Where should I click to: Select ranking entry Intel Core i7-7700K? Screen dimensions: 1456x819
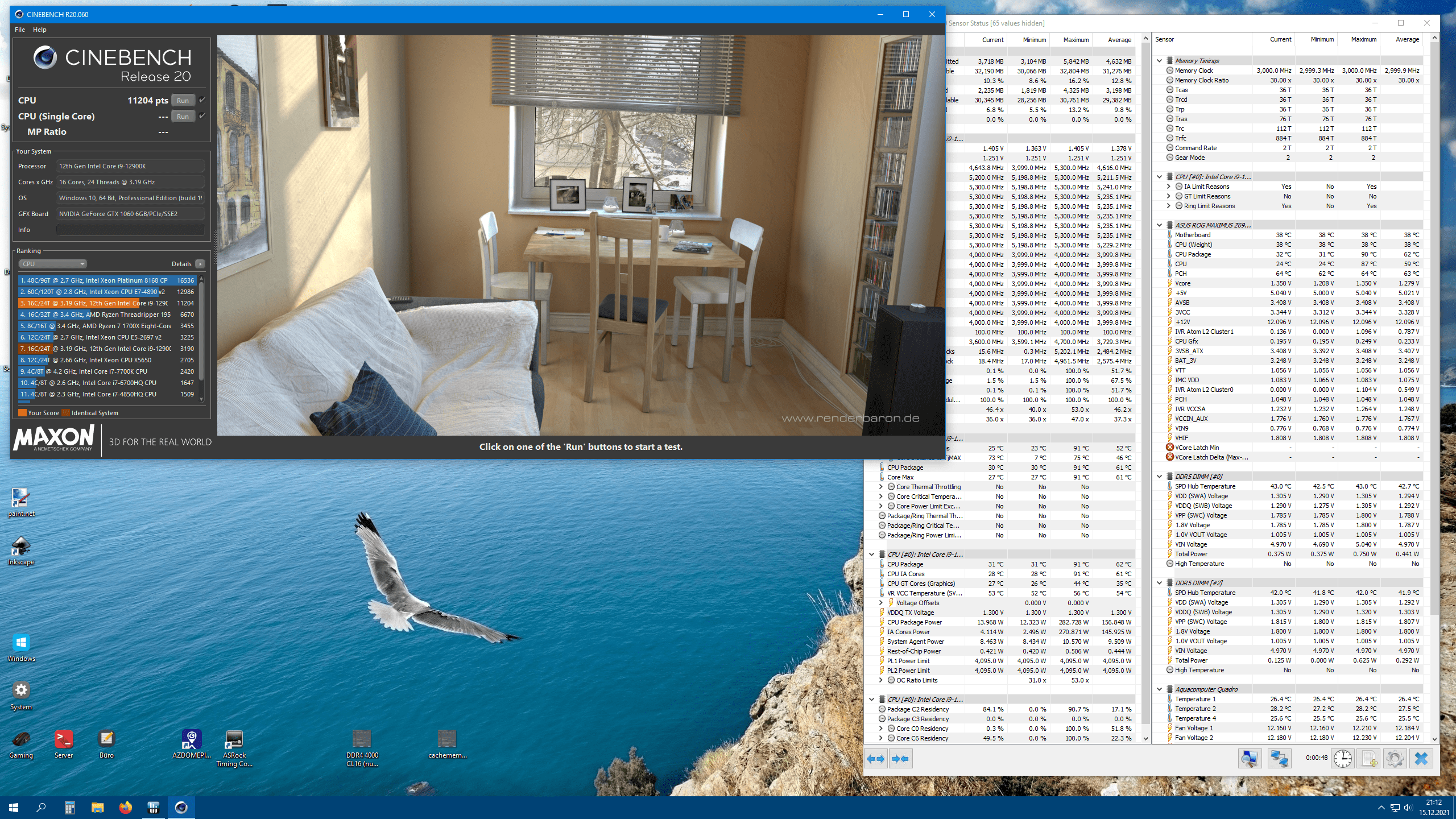click(x=107, y=371)
